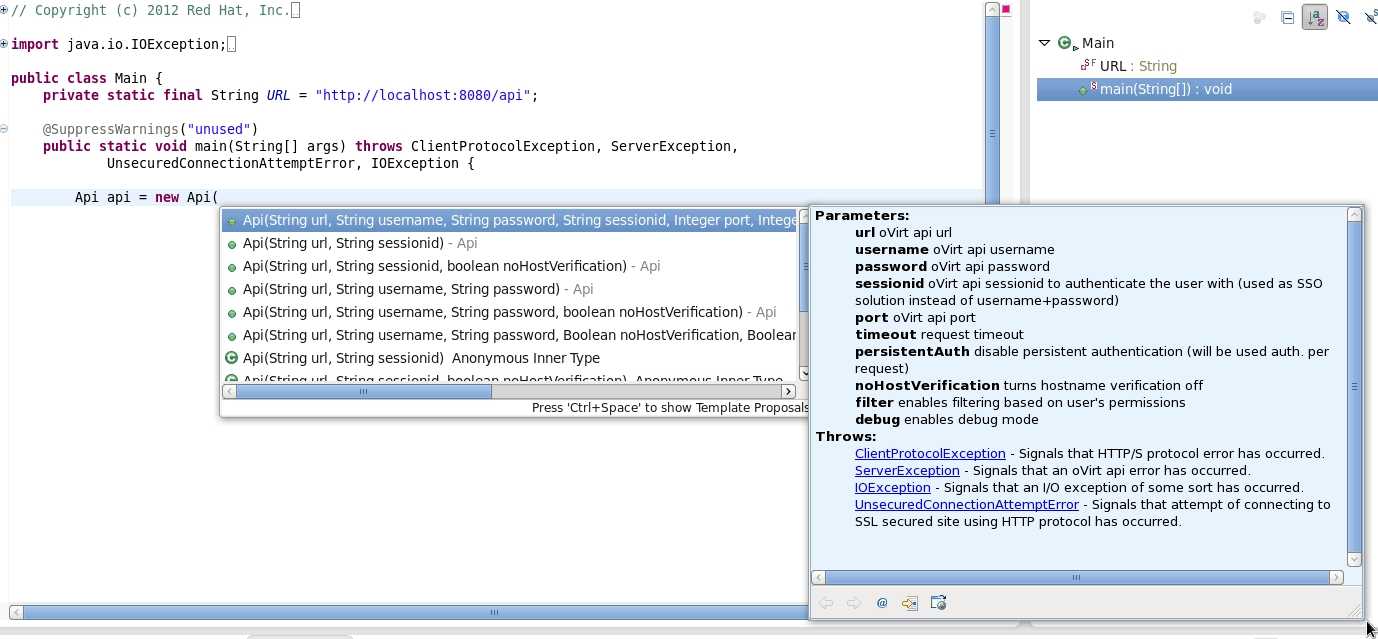Click the Main class icon in Outline

click(x=1065, y=43)
